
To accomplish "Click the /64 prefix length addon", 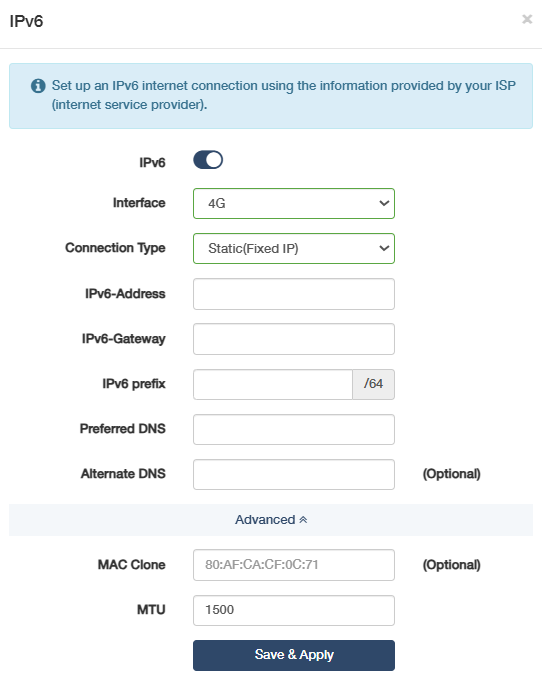I will 373,384.
